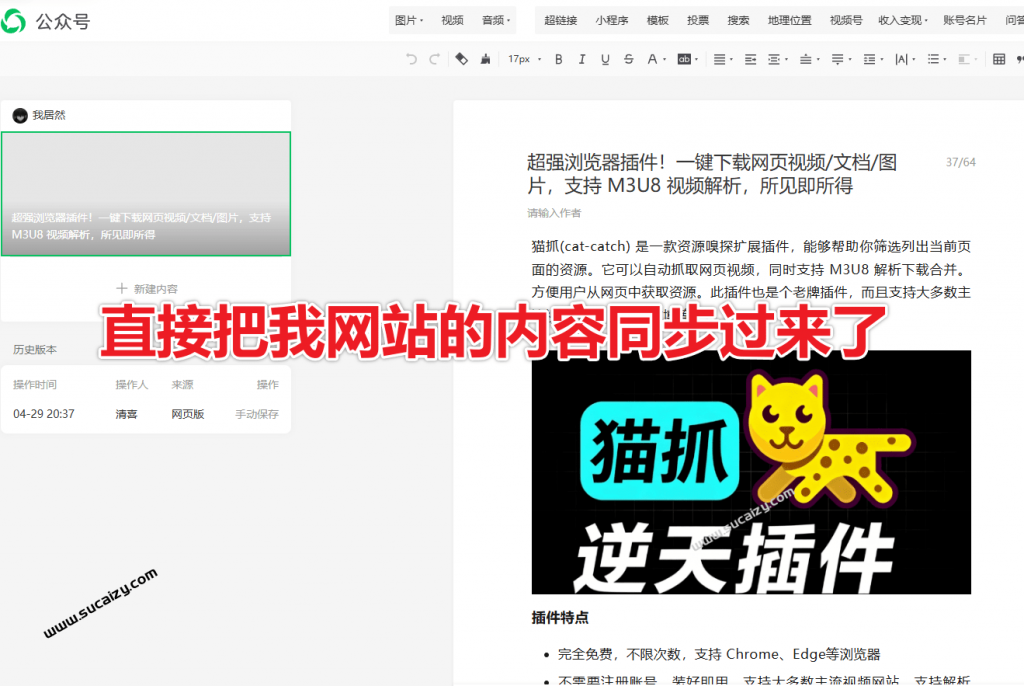Open the spacing-after-paragraph dropdown
Viewport: 1024px width, 686px height.
pyautogui.click(x=842, y=59)
